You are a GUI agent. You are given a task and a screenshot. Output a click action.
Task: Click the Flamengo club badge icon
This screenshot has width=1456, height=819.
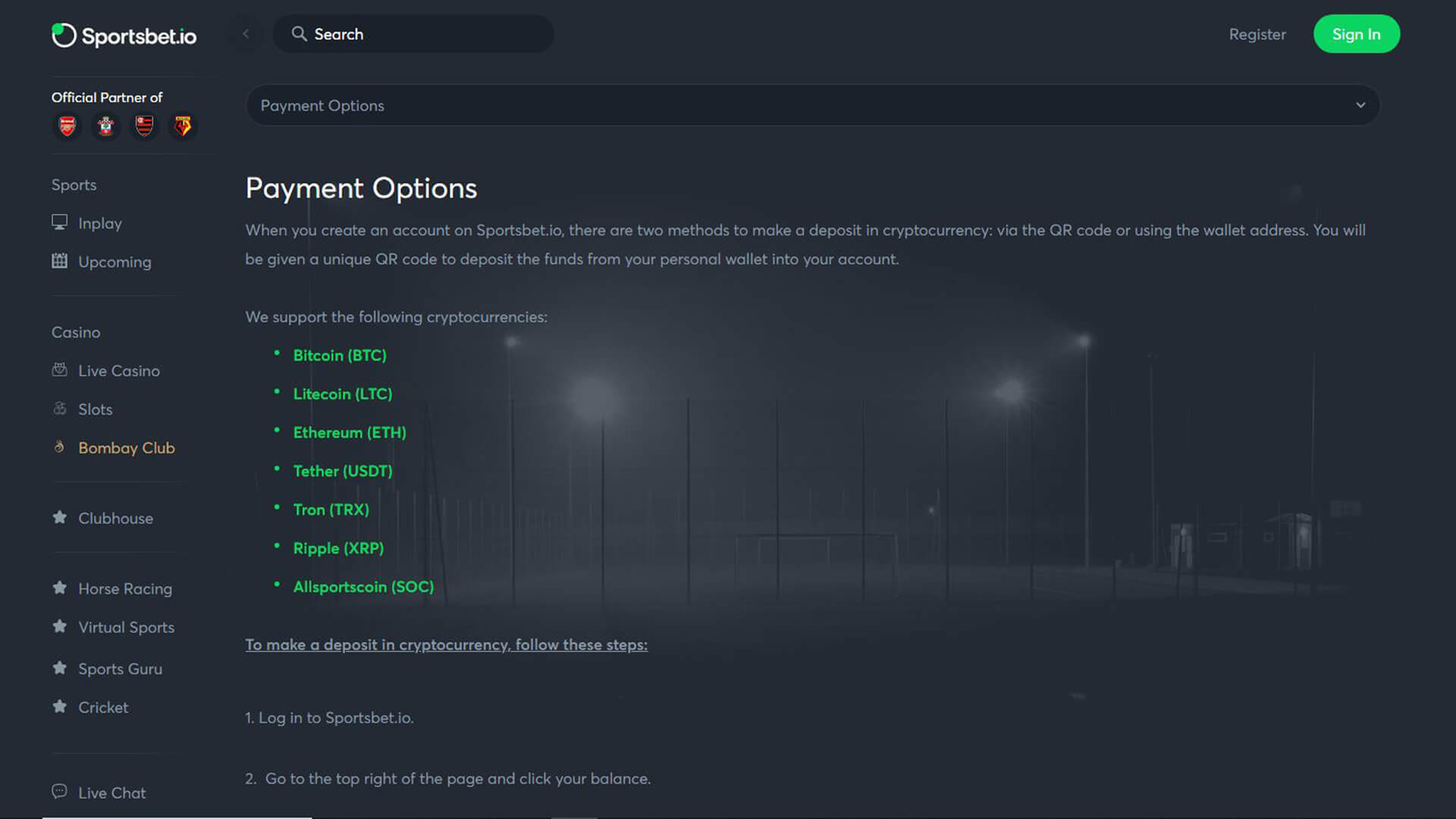[x=144, y=126]
